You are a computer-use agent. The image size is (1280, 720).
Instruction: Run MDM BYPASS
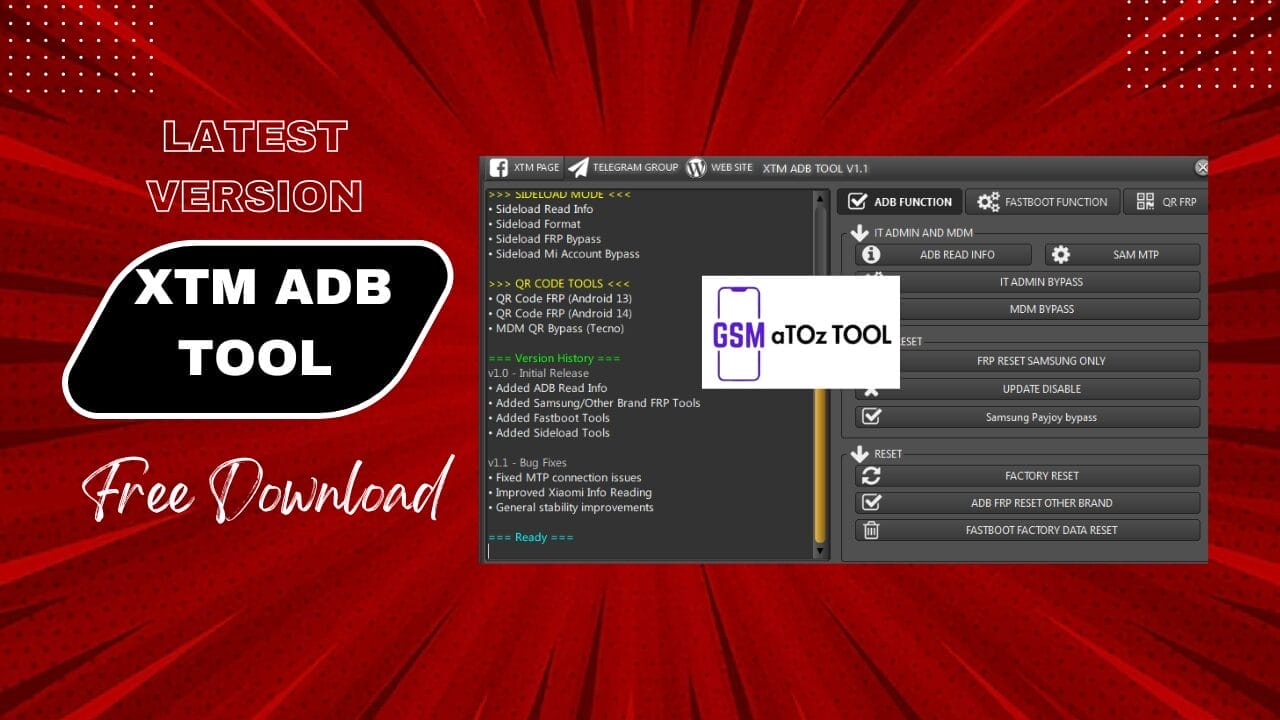tap(1028, 309)
